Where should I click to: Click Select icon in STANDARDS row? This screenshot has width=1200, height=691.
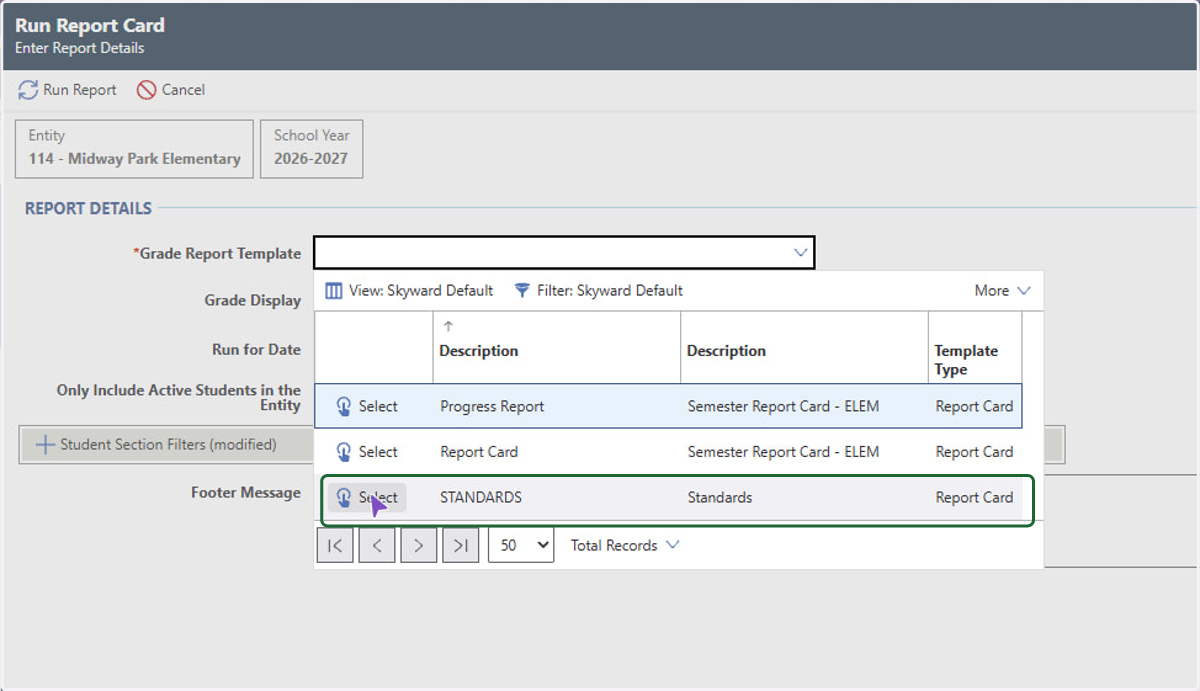coord(344,497)
